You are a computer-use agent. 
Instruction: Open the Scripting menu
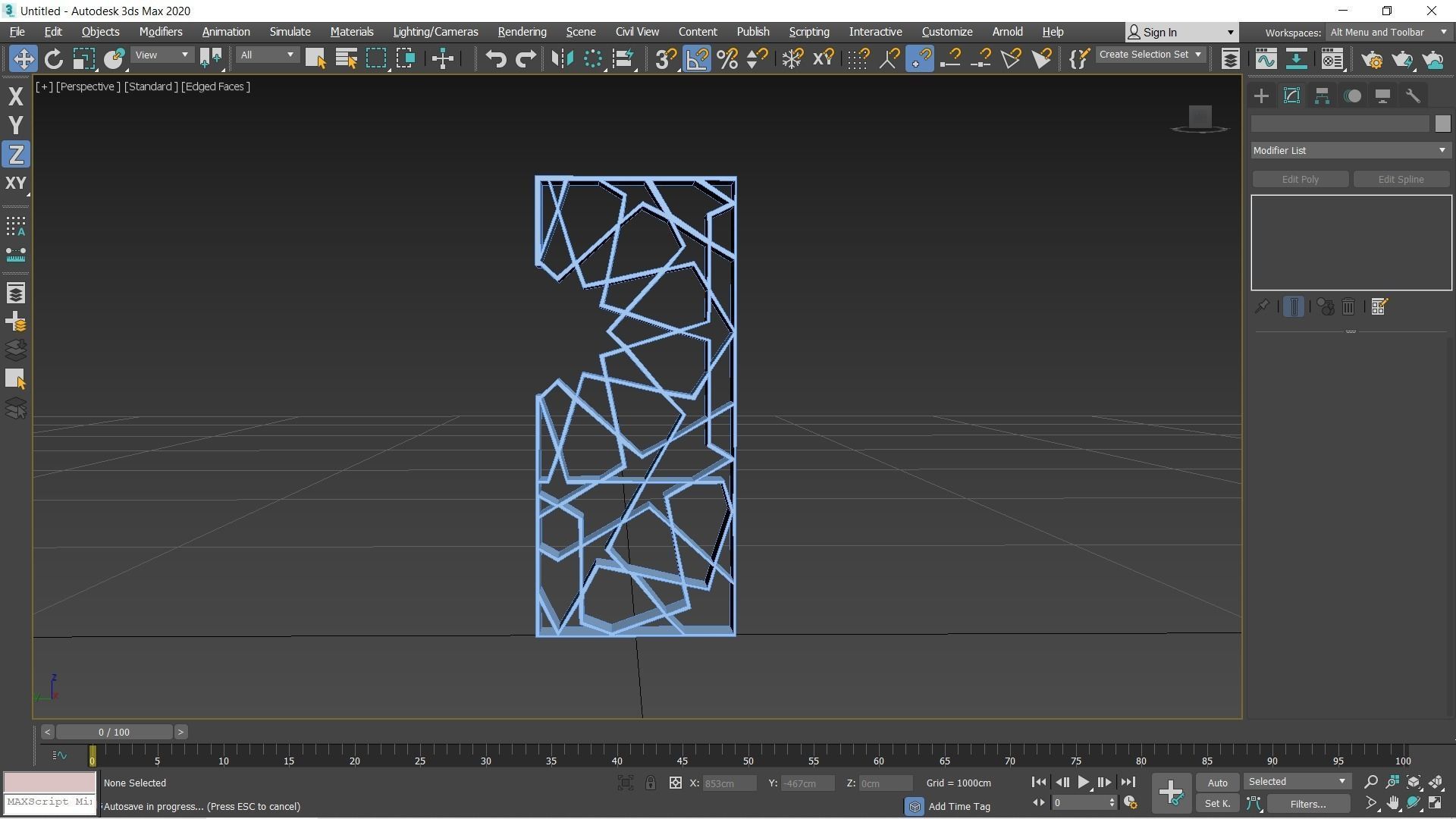[808, 32]
